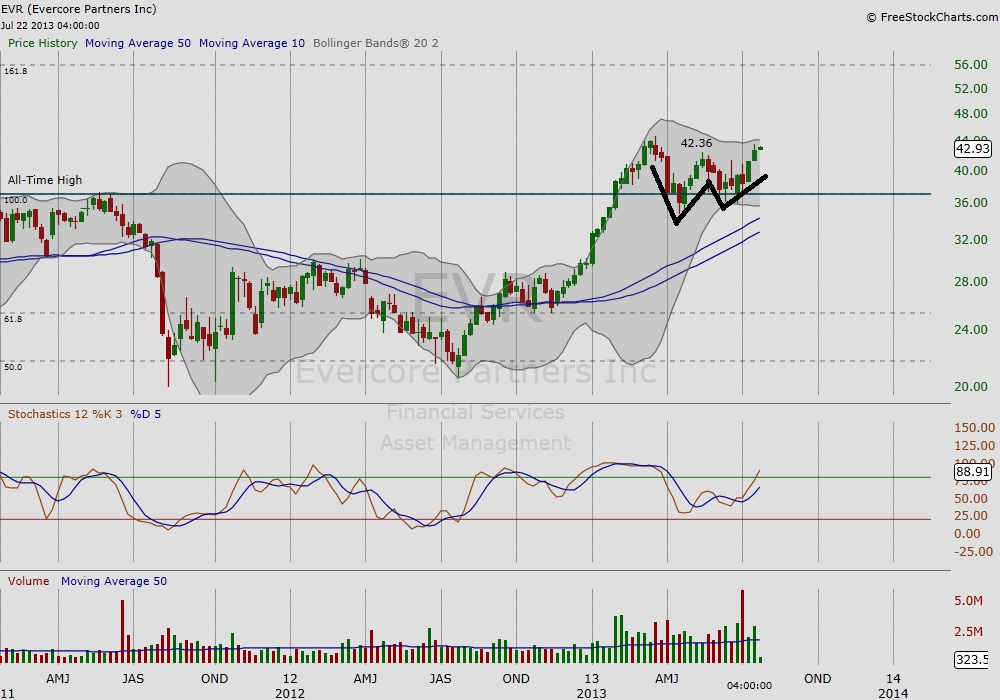Click the 5.0M volume axis label
1000x700 pixels.
pos(968,601)
